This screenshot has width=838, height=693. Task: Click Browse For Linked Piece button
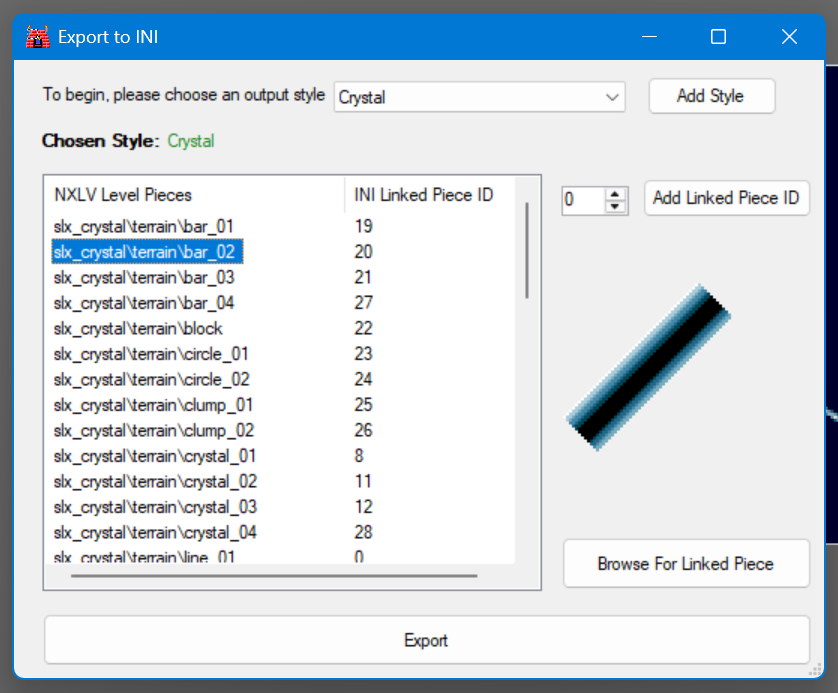[685, 564]
